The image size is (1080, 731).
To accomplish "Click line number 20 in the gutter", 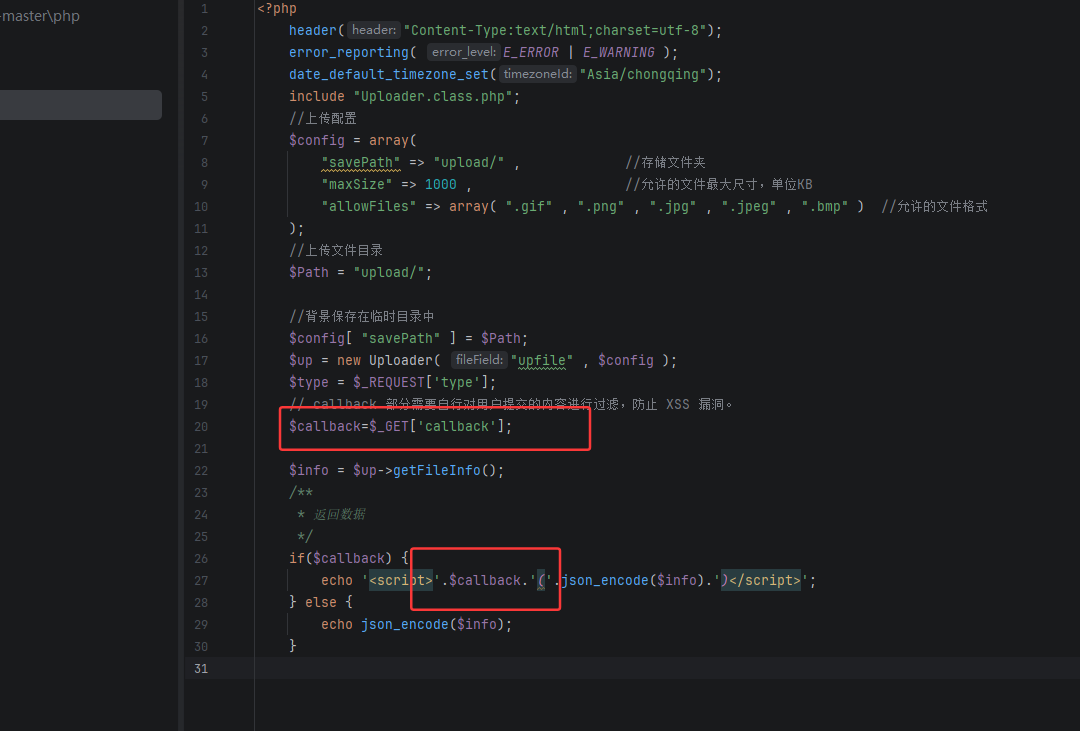I will [x=201, y=426].
